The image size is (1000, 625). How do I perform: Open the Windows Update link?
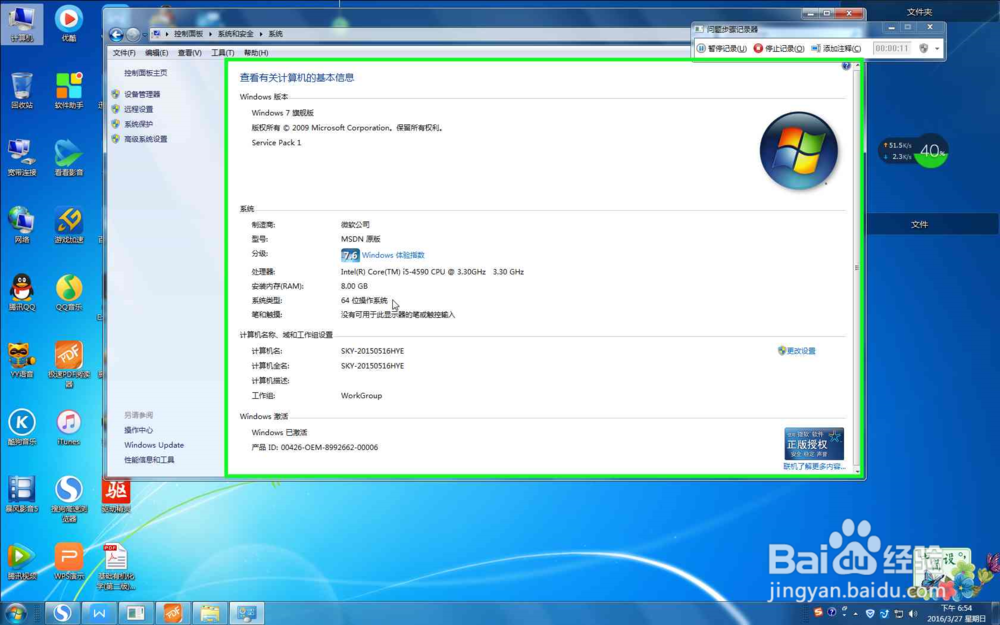point(154,445)
